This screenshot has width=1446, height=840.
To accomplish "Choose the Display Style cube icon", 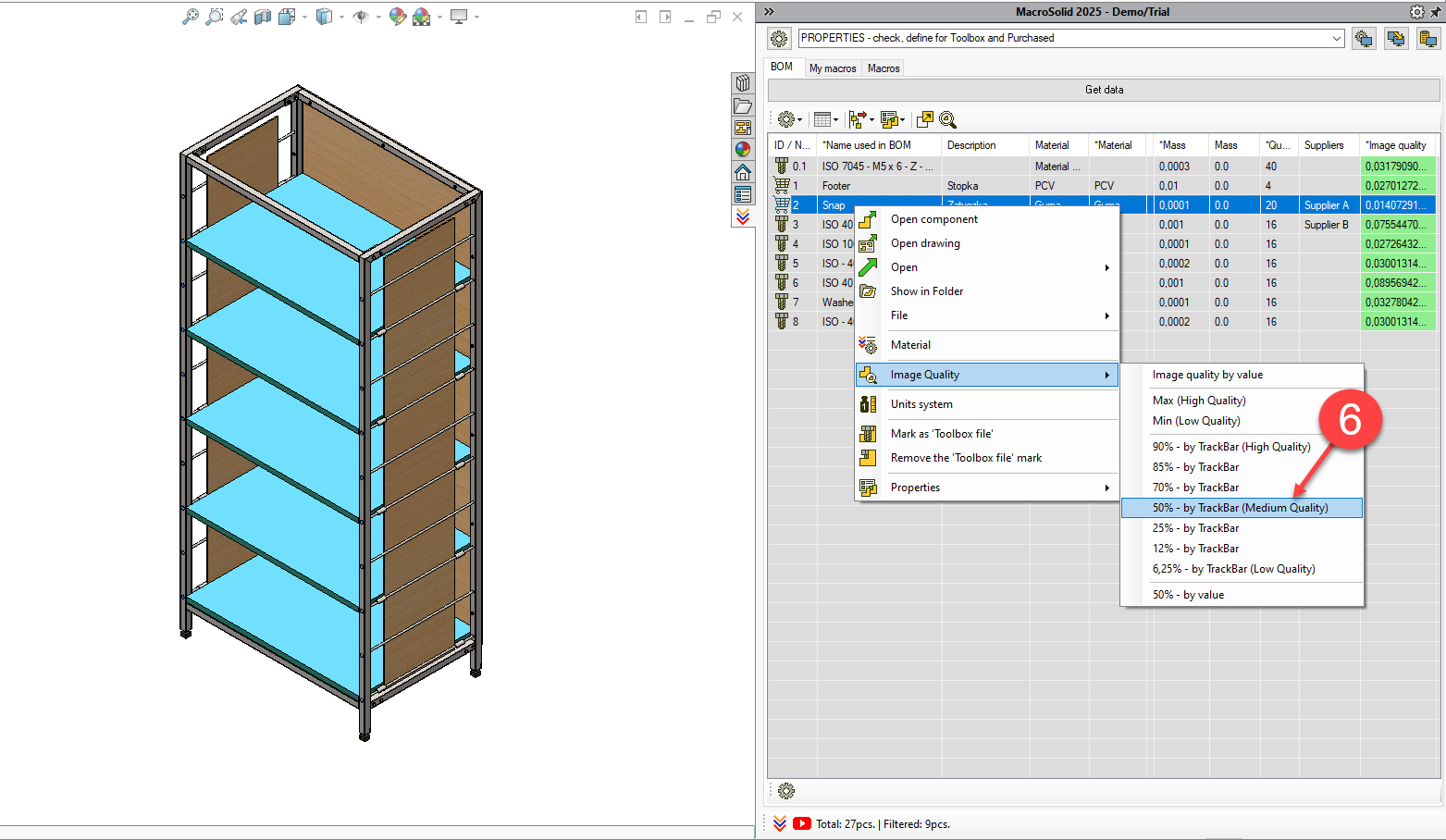I will (324, 17).
